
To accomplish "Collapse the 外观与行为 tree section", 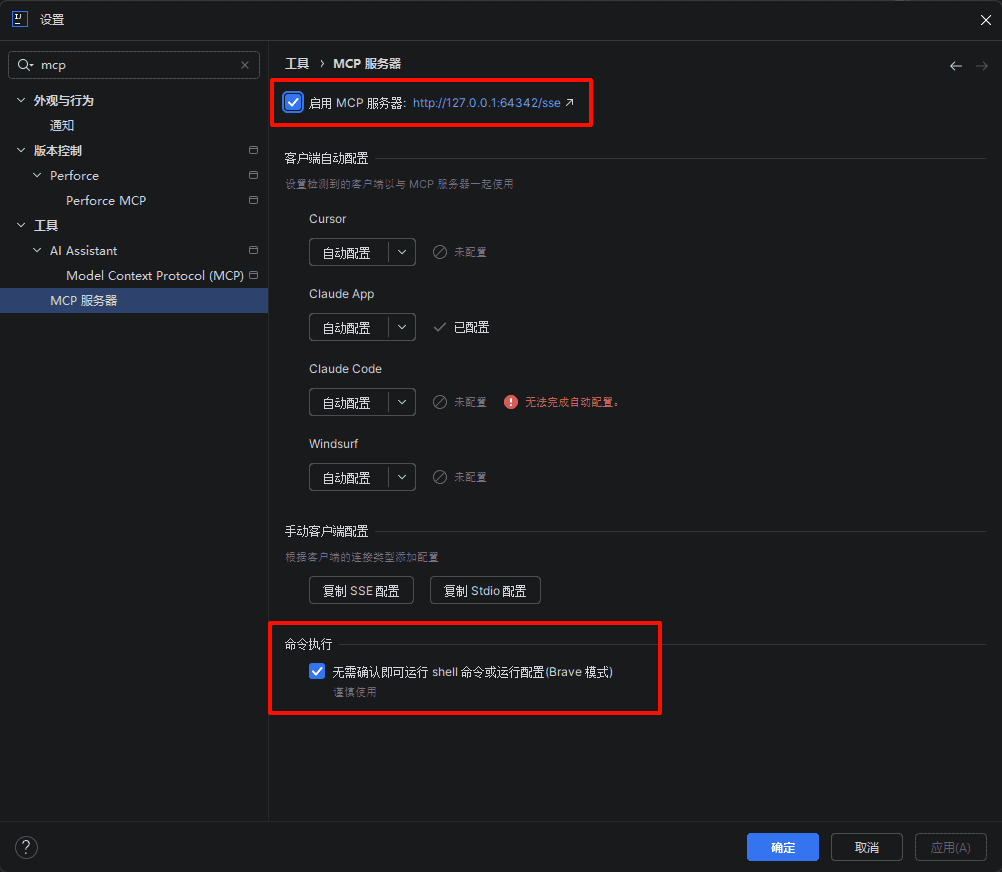I will (21, 100).
